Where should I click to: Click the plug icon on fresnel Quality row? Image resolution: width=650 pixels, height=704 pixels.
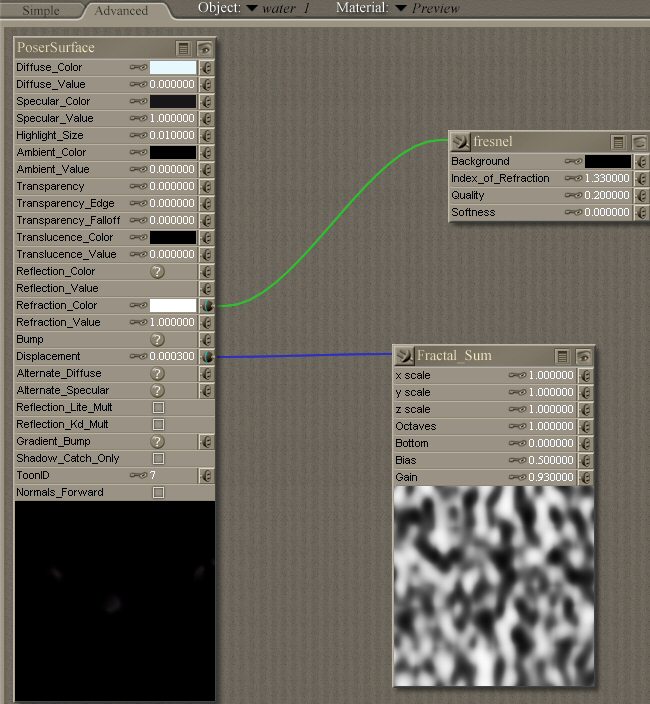(x=642, y=196)
